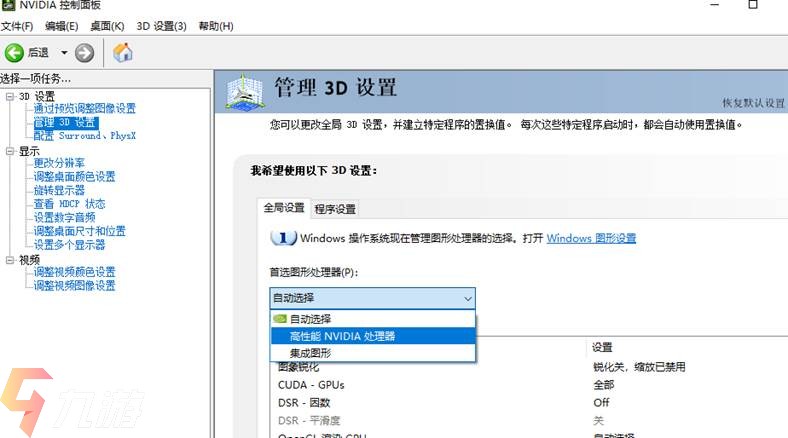Open the 文件(F) menu
The image size is (788, 438).
pyautogui.click(x=17, y=26)
